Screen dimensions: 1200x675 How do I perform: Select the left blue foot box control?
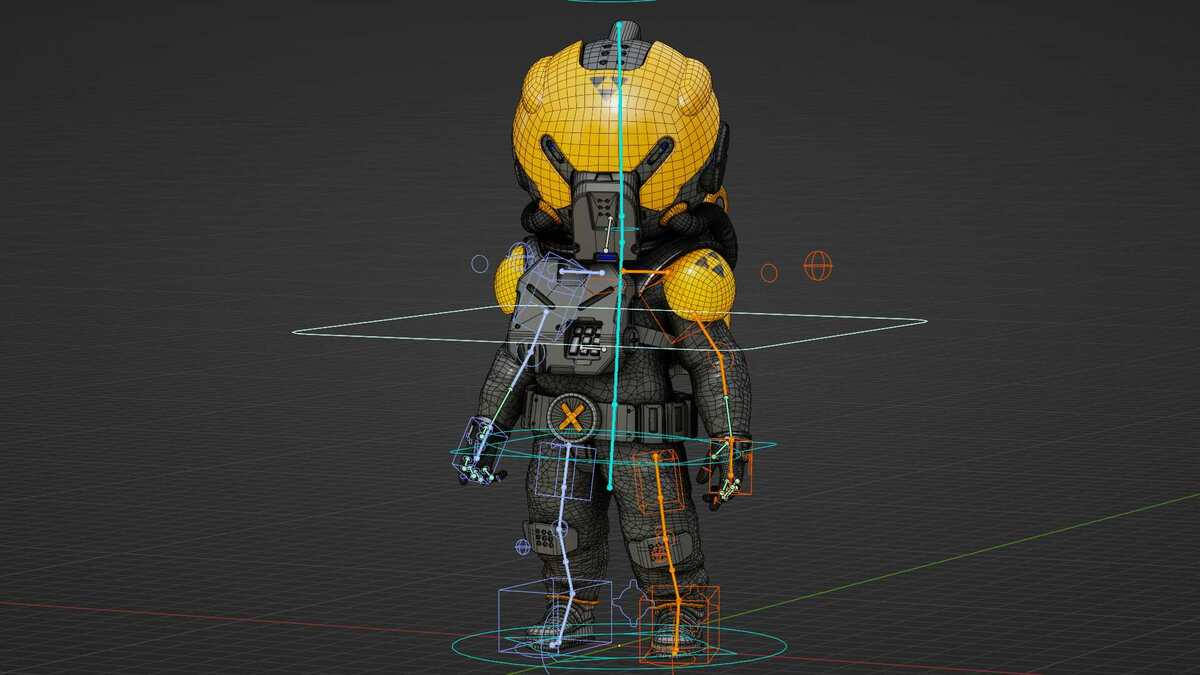pos(554,615)
